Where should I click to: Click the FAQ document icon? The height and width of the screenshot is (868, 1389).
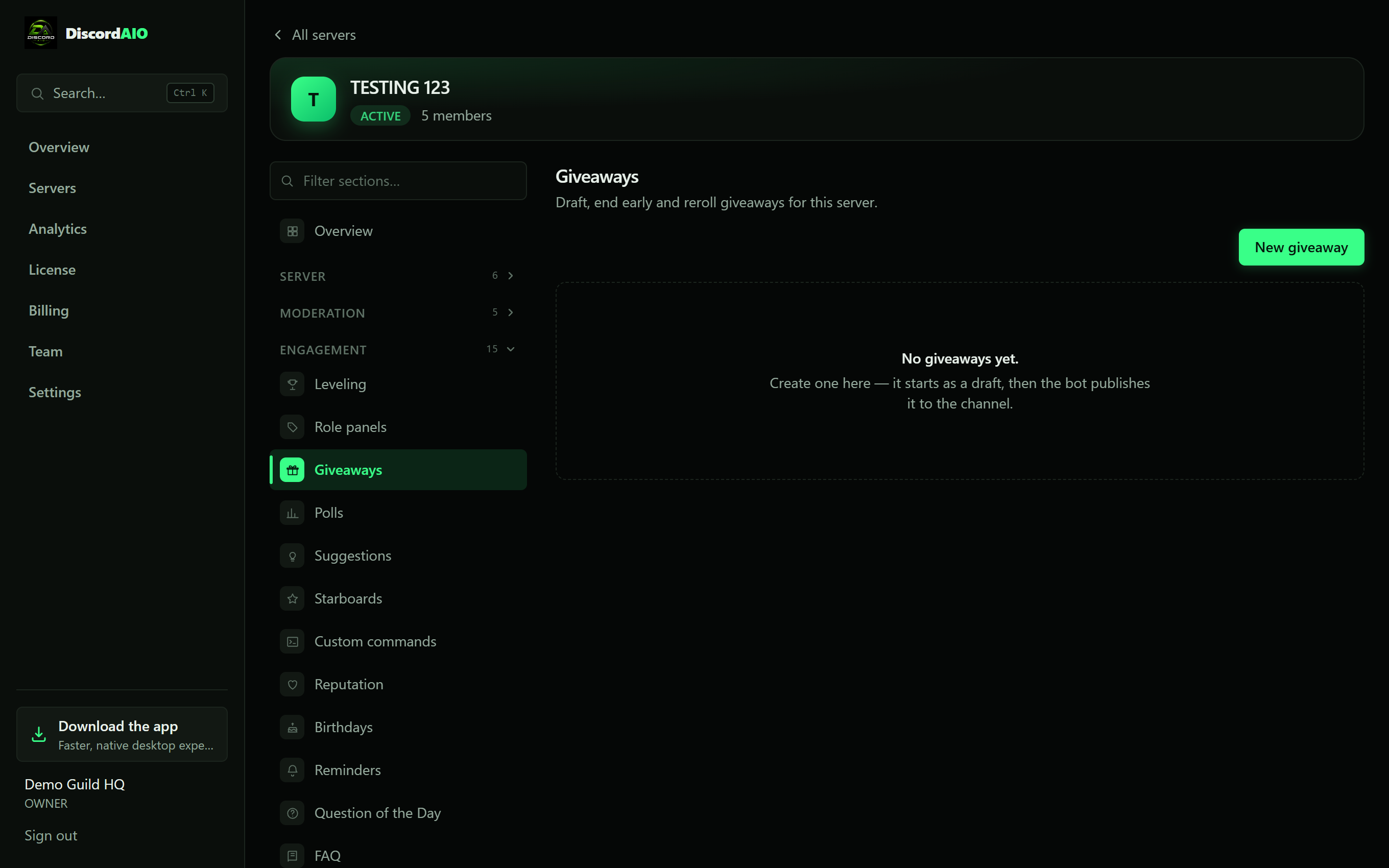292,856
